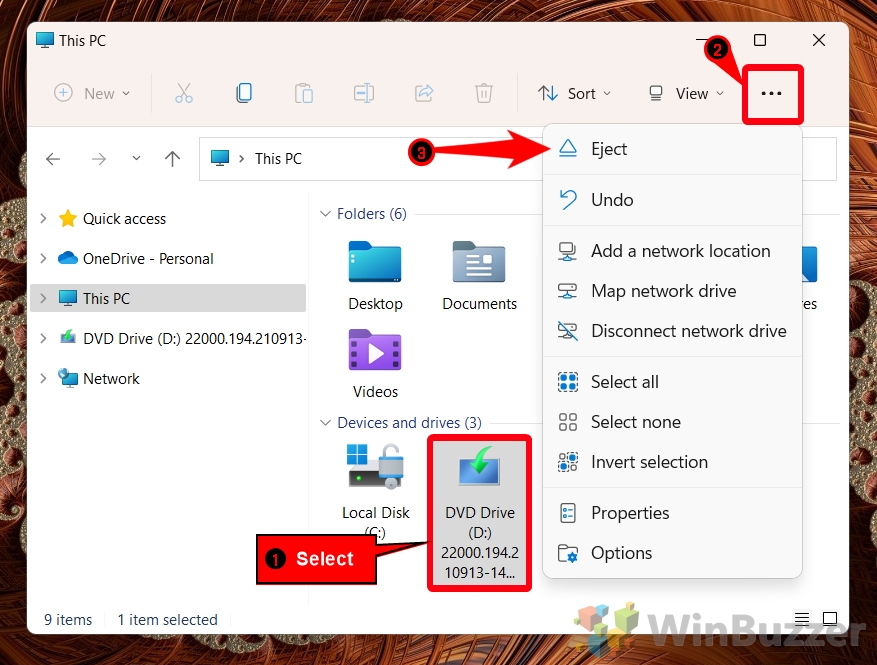877x665 pixels.
Task: Switch to details view in status bar
Action: pyautogui.click(x=801, y=619)
